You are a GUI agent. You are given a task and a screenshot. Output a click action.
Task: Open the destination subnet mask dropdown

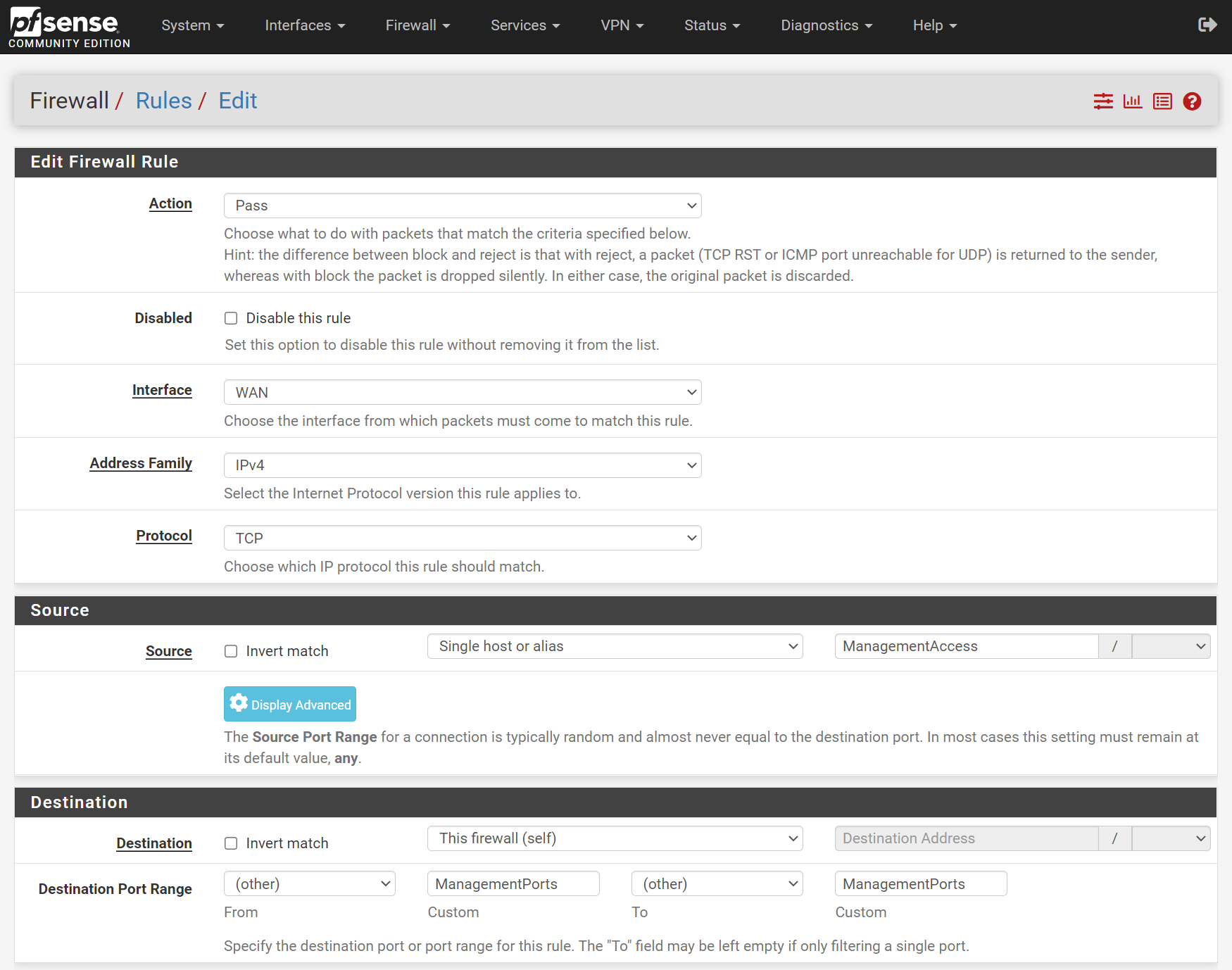1171,838
